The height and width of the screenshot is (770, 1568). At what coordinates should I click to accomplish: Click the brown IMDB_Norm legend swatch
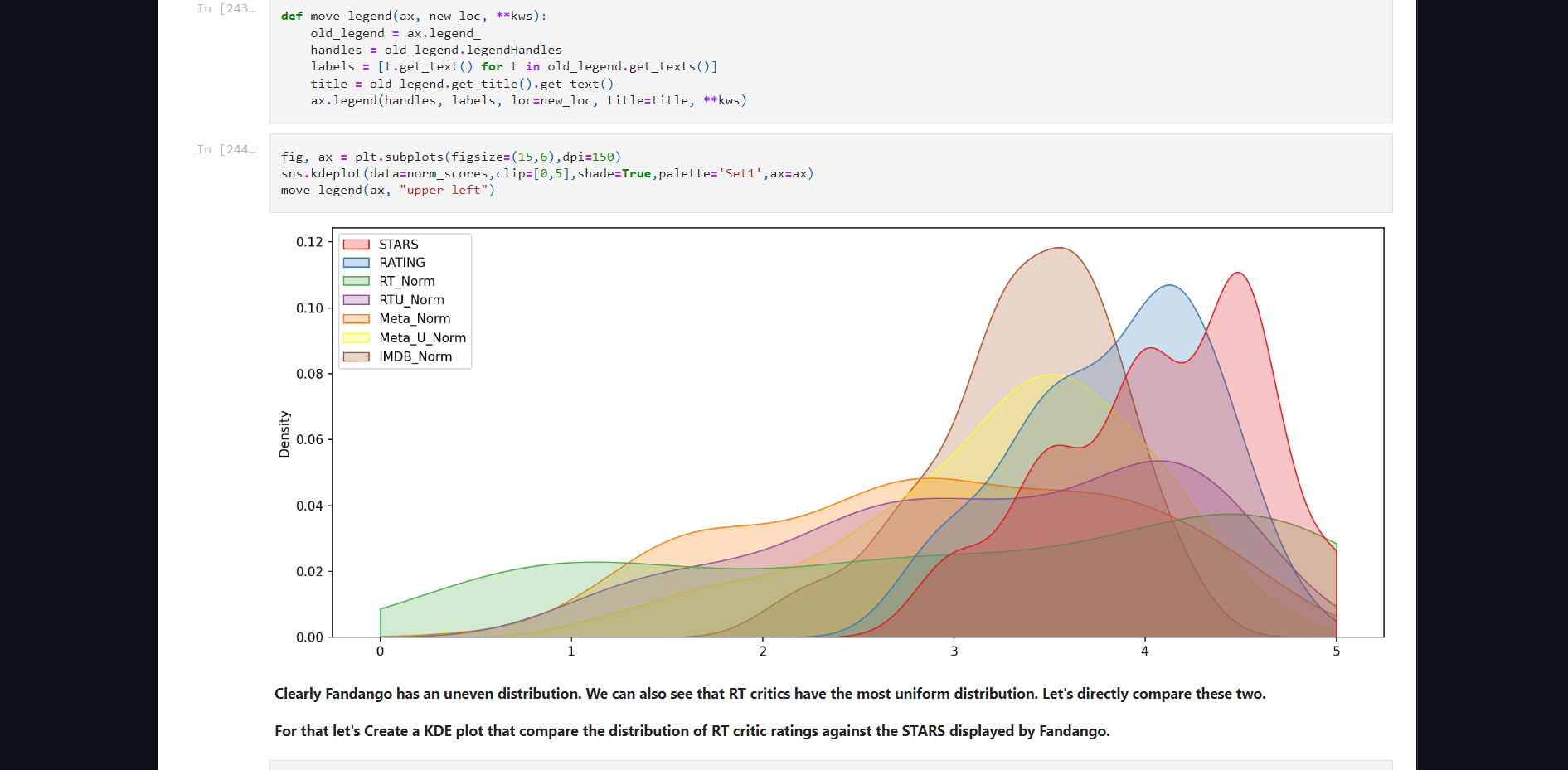[x=356, y=357]
